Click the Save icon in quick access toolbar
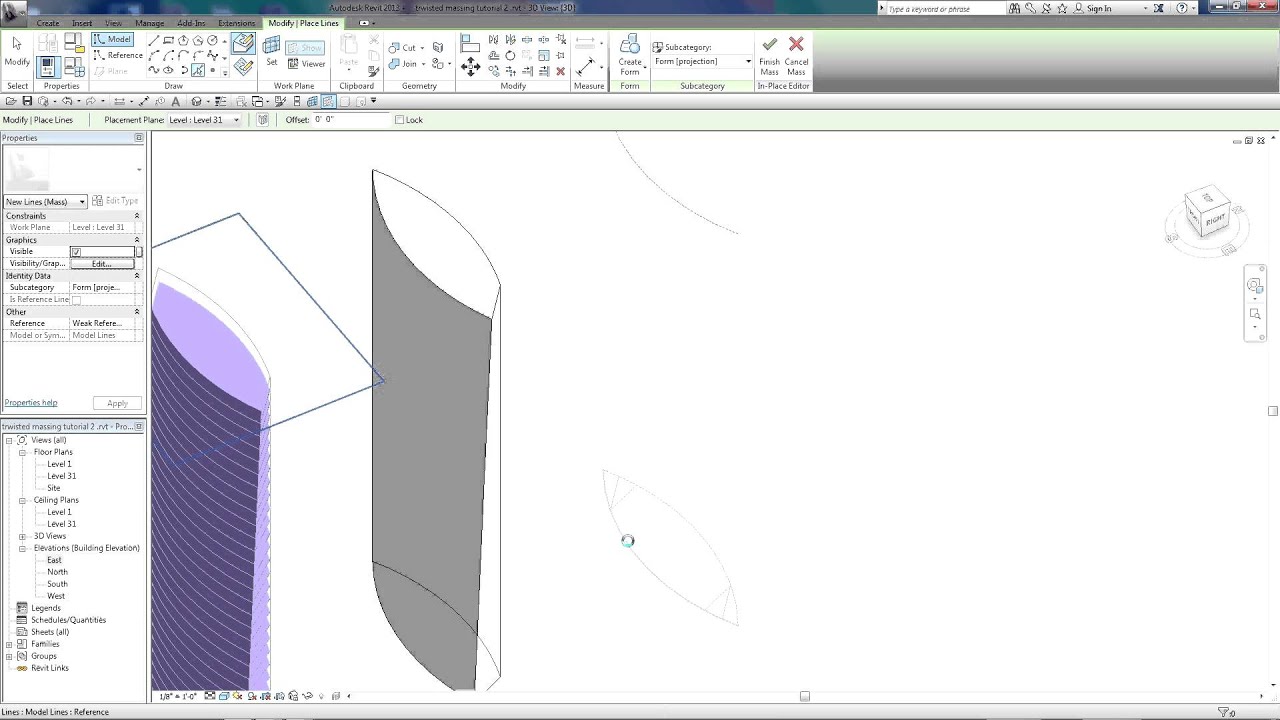This screenshot has width=1280, height=720. [27, 101]
